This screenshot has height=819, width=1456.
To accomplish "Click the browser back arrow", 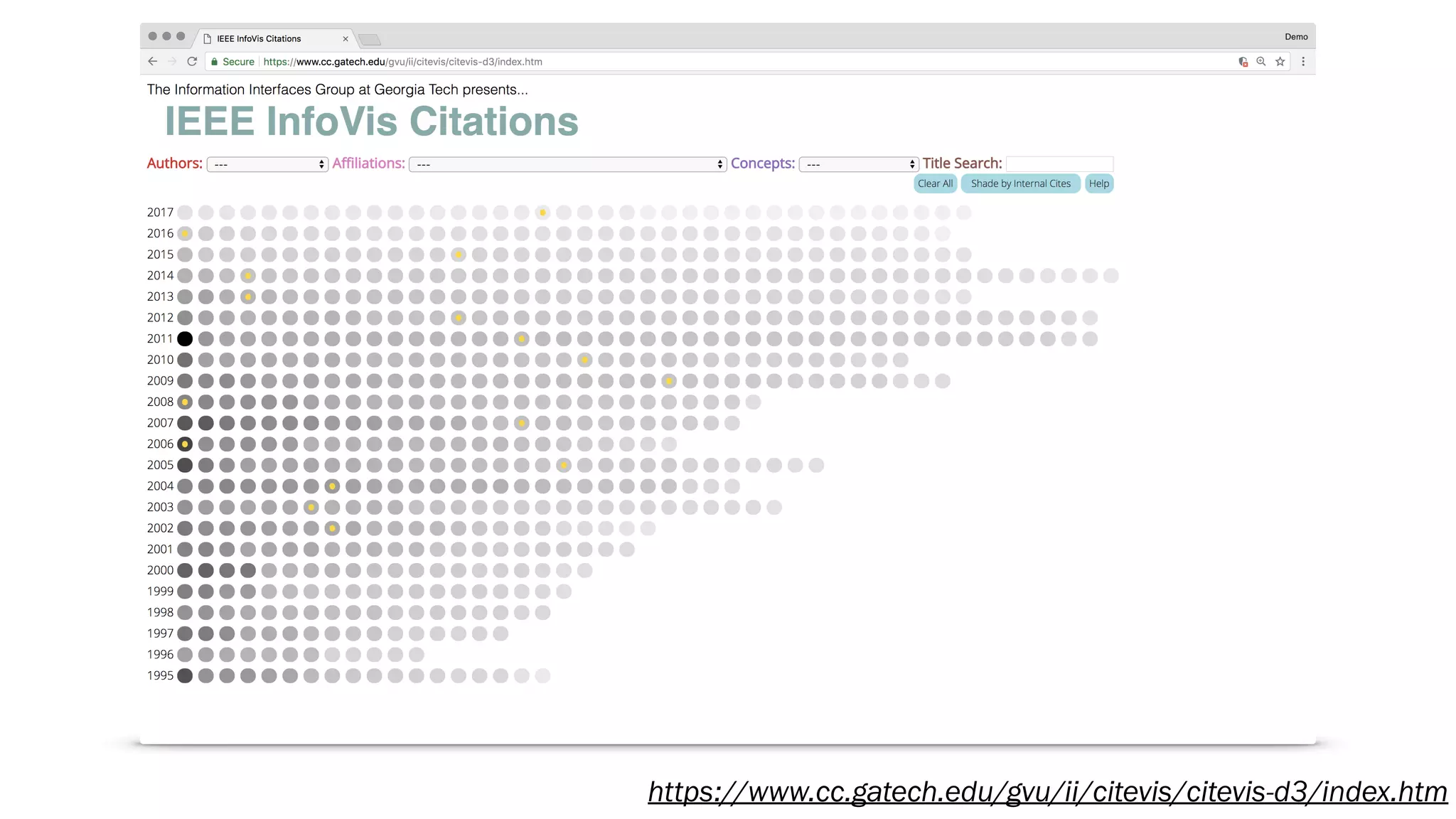I will 153,62.
